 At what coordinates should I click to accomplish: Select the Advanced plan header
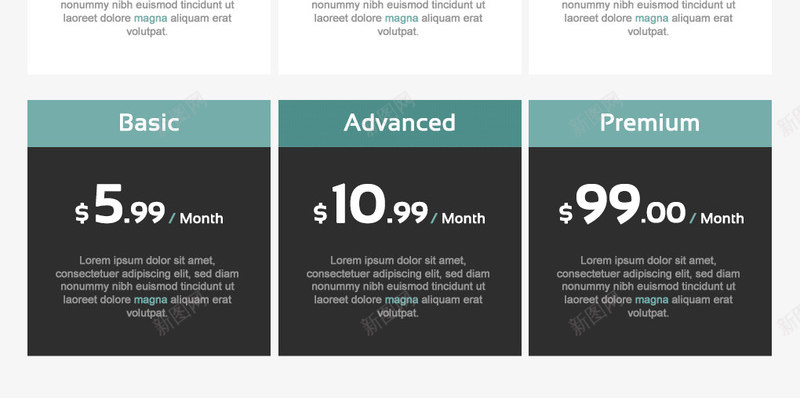[399, 123]
